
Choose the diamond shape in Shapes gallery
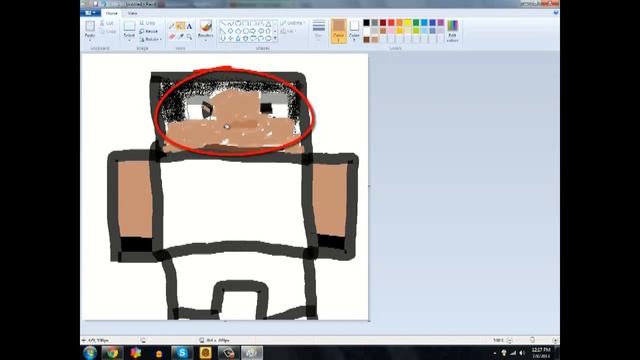point(230,31)
